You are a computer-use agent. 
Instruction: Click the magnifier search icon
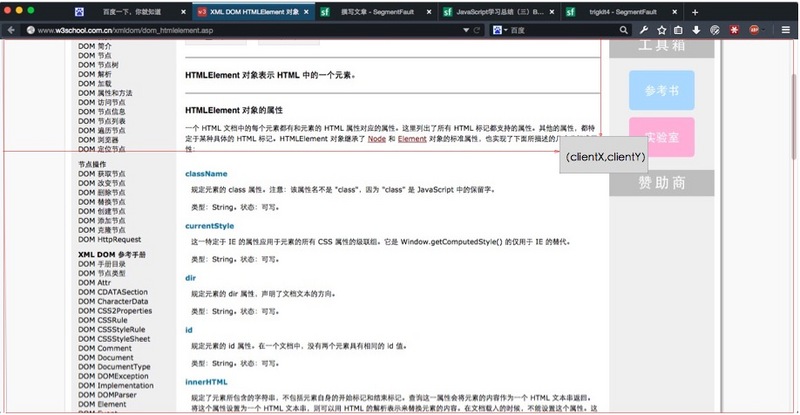point(623,30)
